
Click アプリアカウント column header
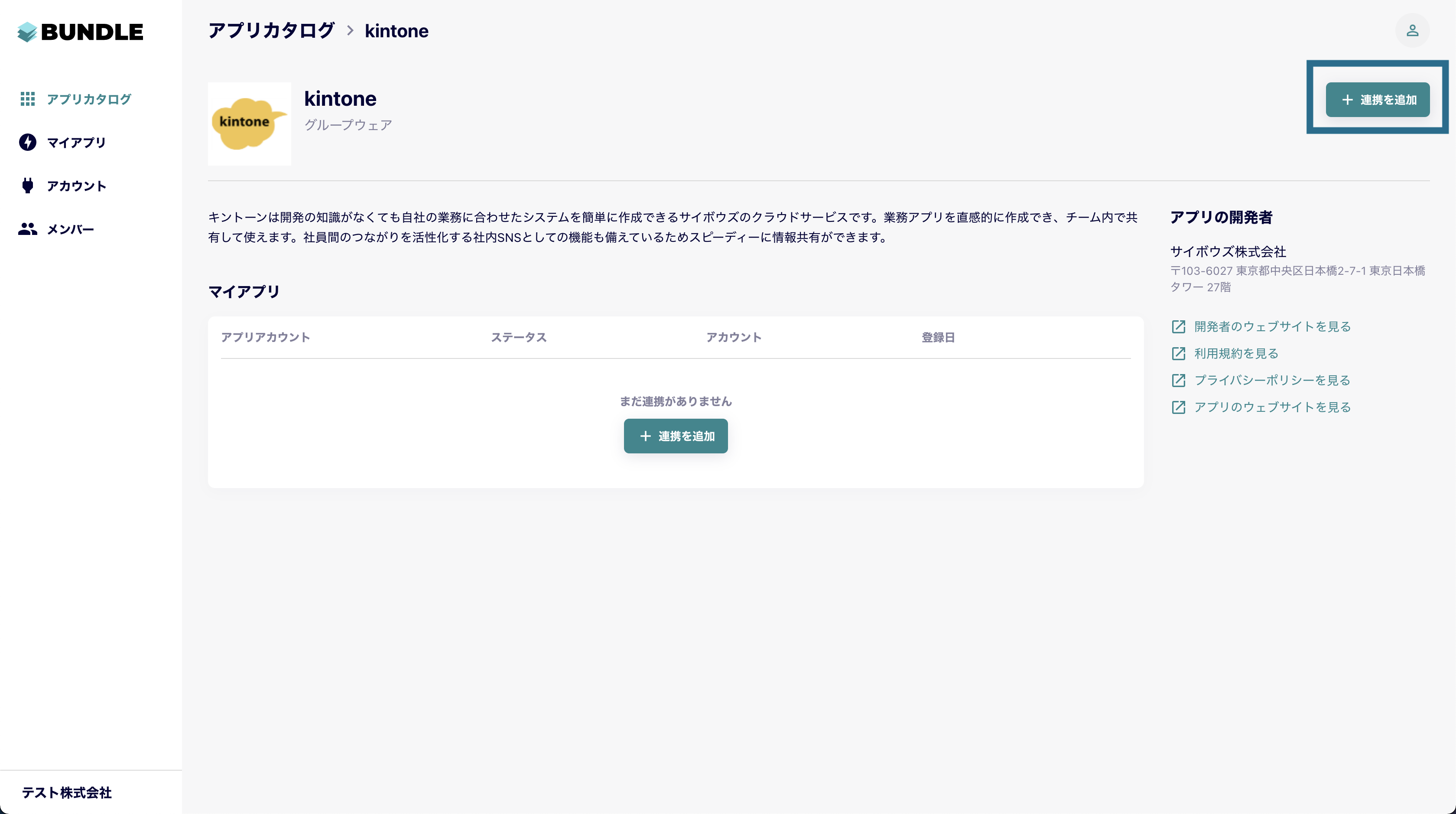click(x=265, y=338)
